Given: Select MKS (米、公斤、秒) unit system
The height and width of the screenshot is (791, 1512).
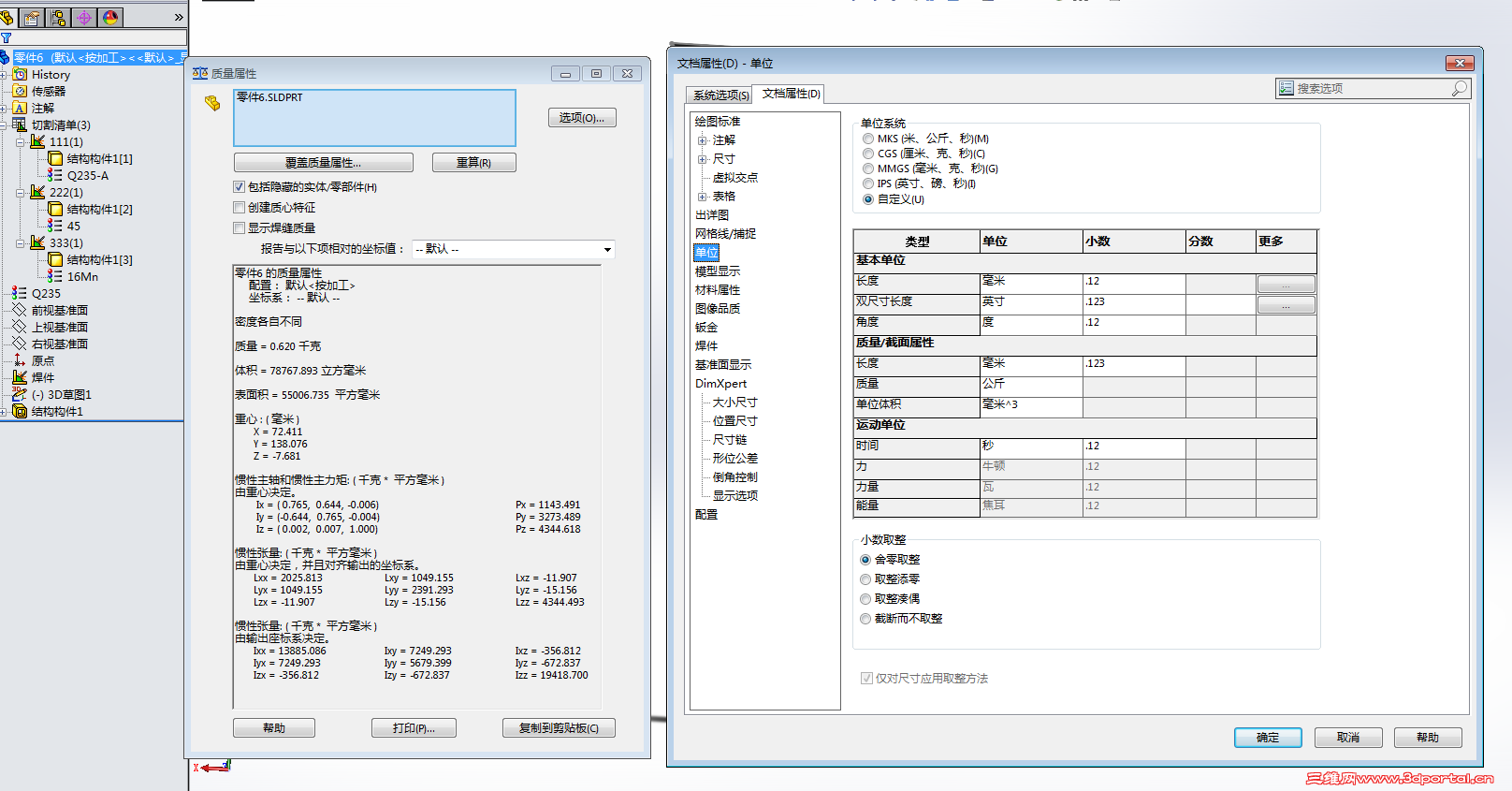Looking at the screenshot, I should pos(868,139).
